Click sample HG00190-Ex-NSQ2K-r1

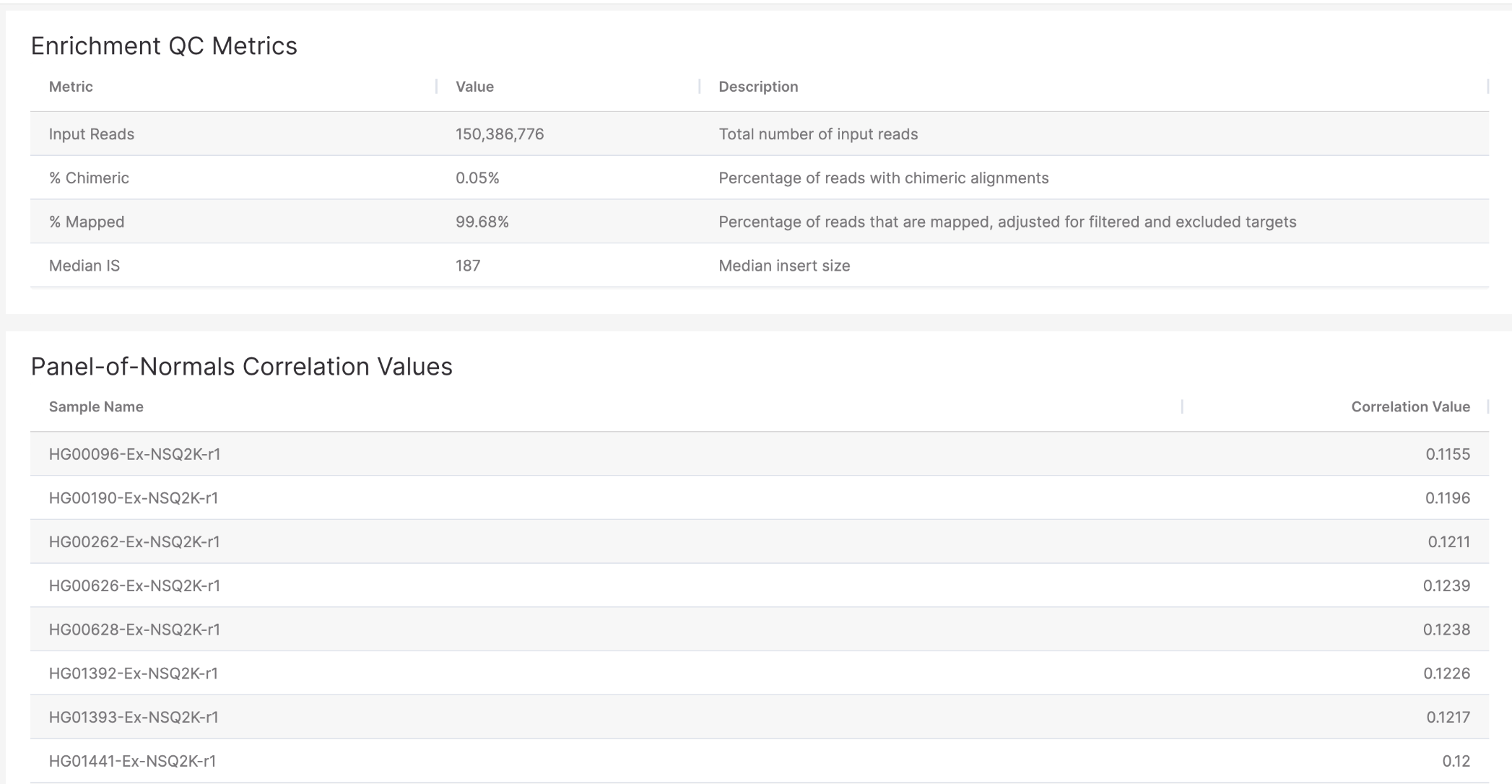[x=134, y=498]
